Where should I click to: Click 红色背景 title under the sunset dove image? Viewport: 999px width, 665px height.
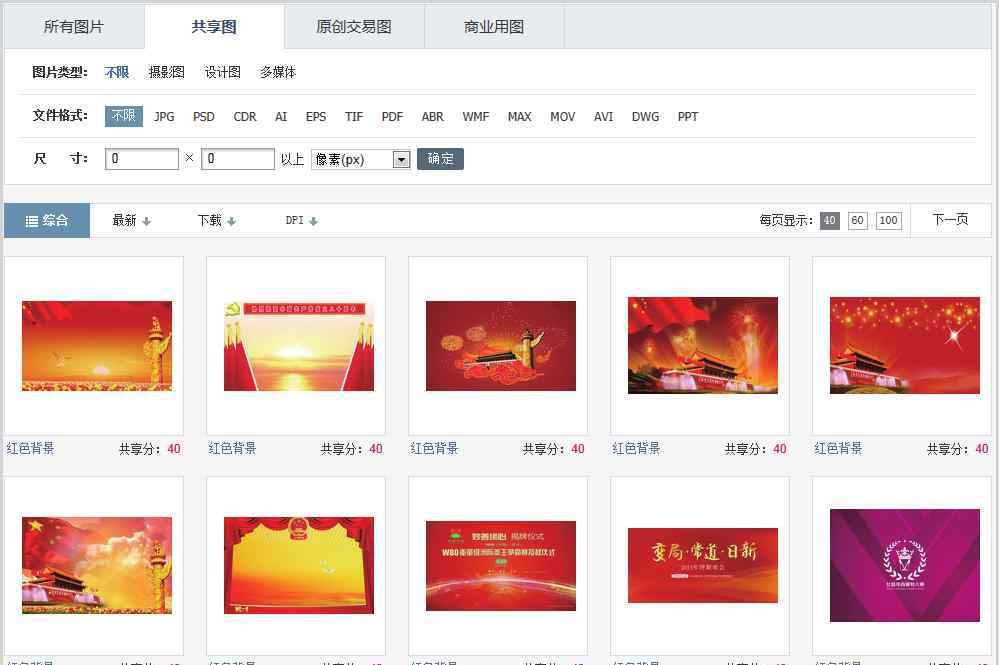click(x=31, y=448)
